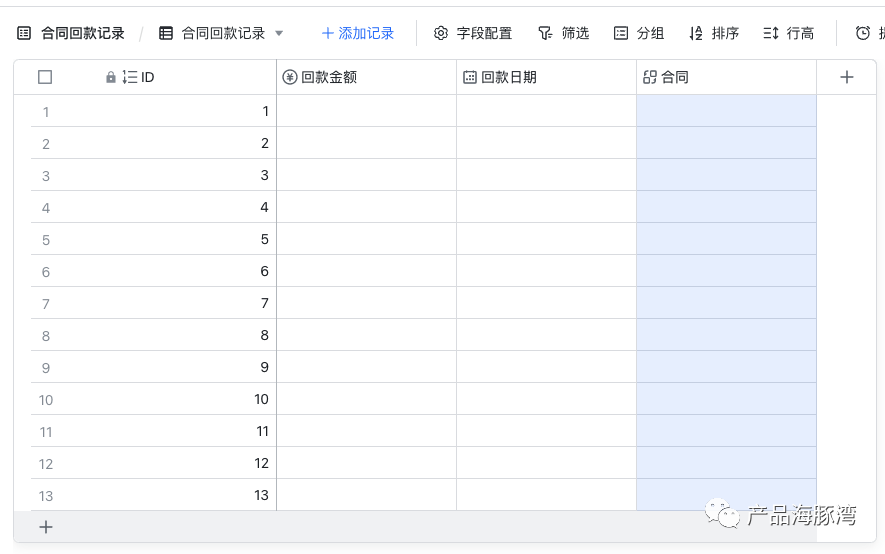885x554 pixels.
Task: Click 回款金额 cell in row 12
Action: tap(366, 463)
